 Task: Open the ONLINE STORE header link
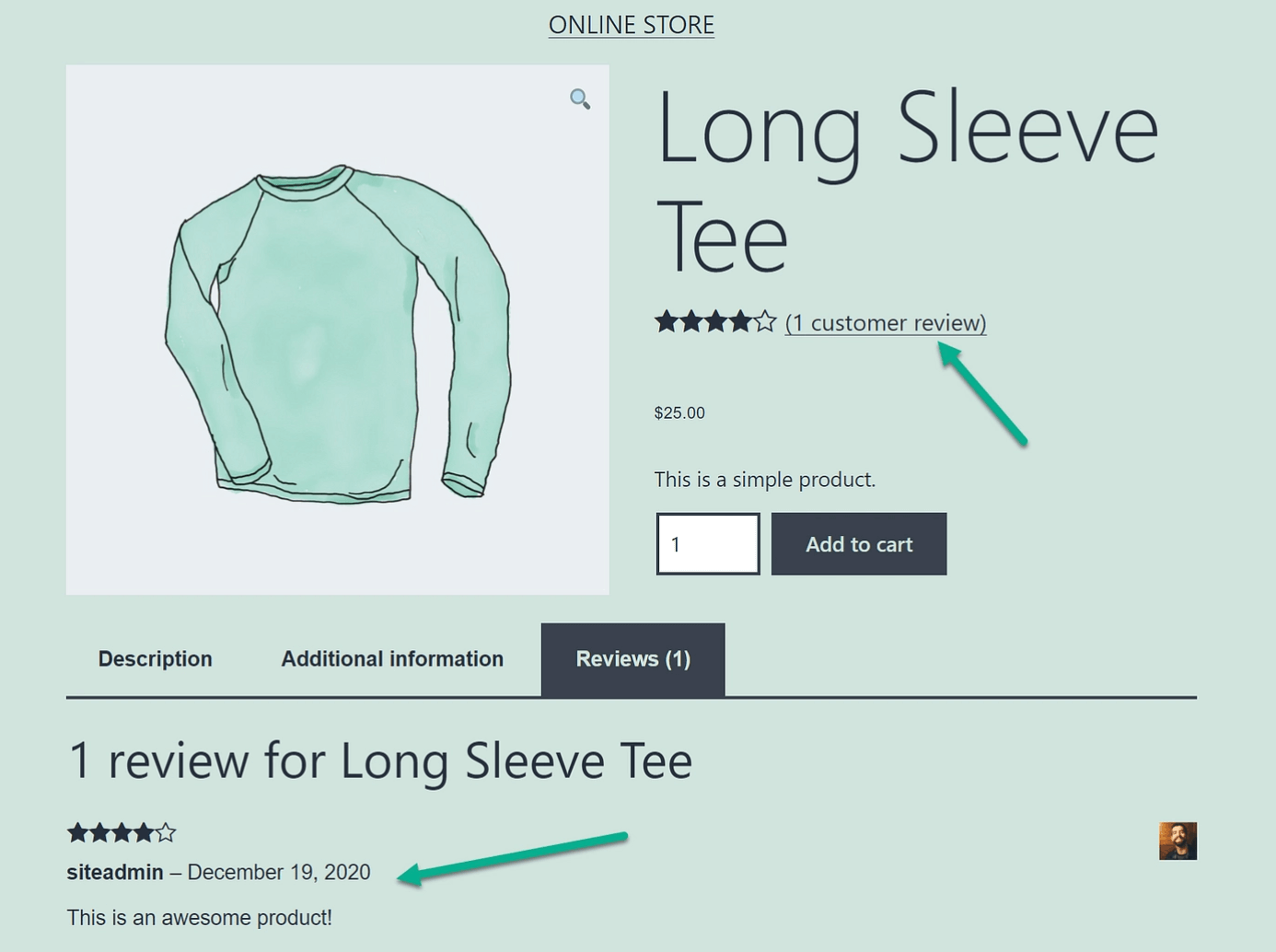click(x=632, y=25)
